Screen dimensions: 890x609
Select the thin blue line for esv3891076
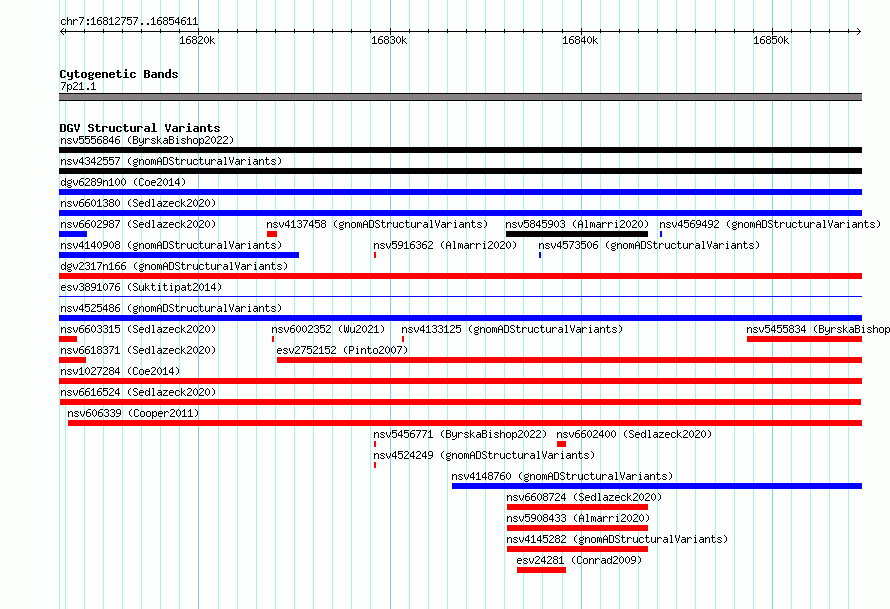[460, 296]
